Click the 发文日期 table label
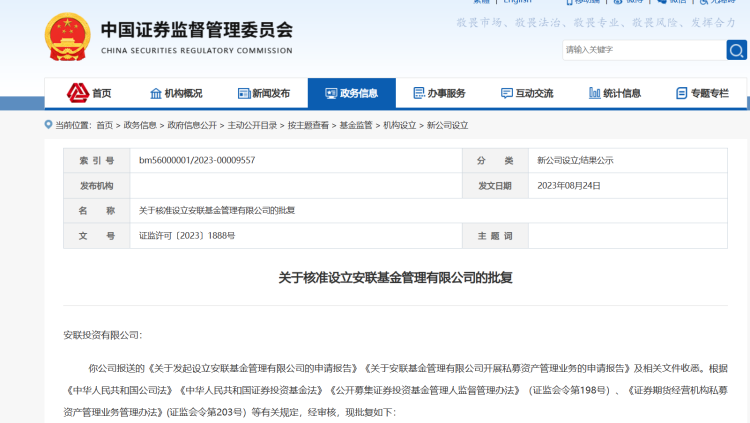 pos(495,186)
